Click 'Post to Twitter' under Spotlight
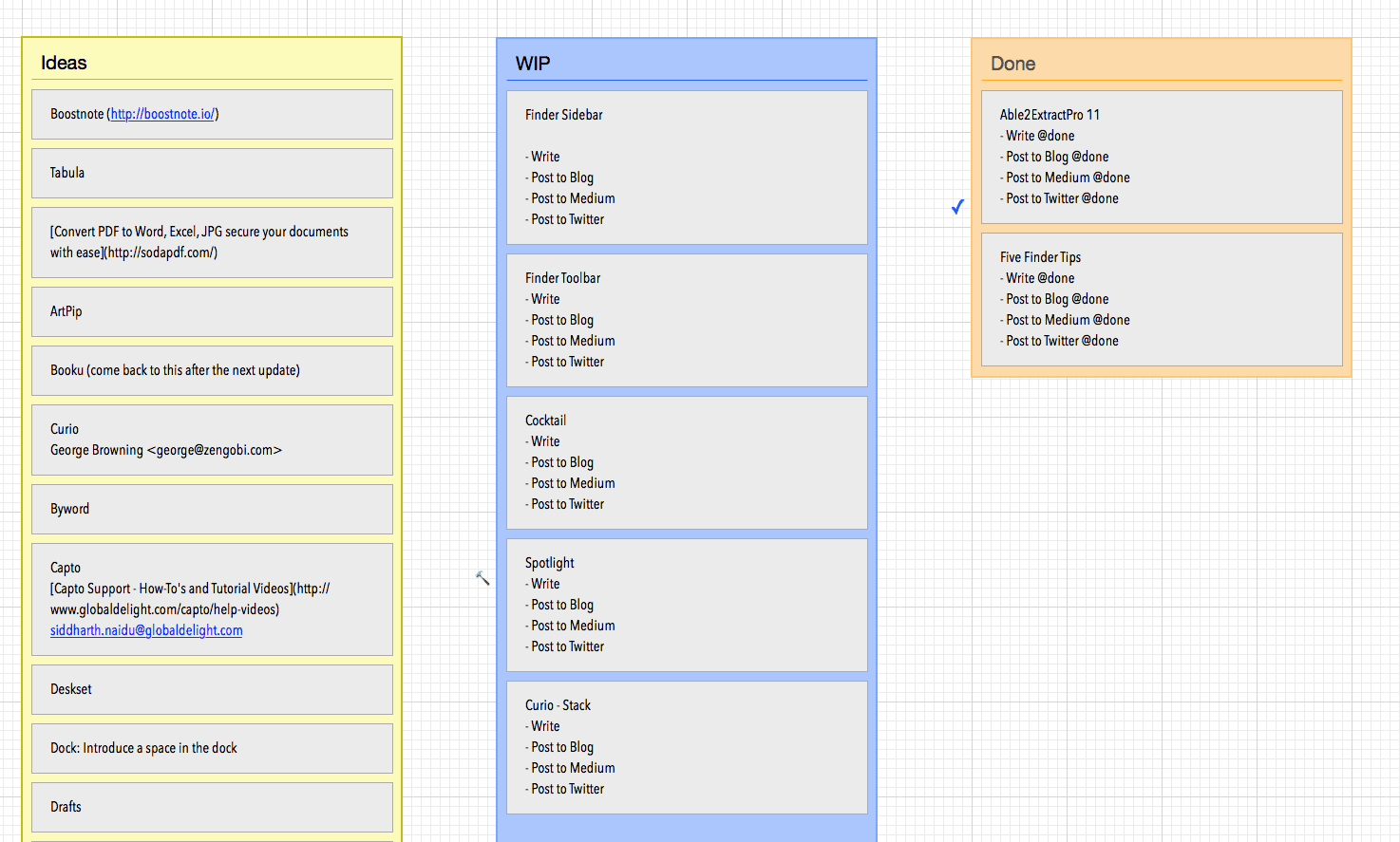 (x=565, y=646)
